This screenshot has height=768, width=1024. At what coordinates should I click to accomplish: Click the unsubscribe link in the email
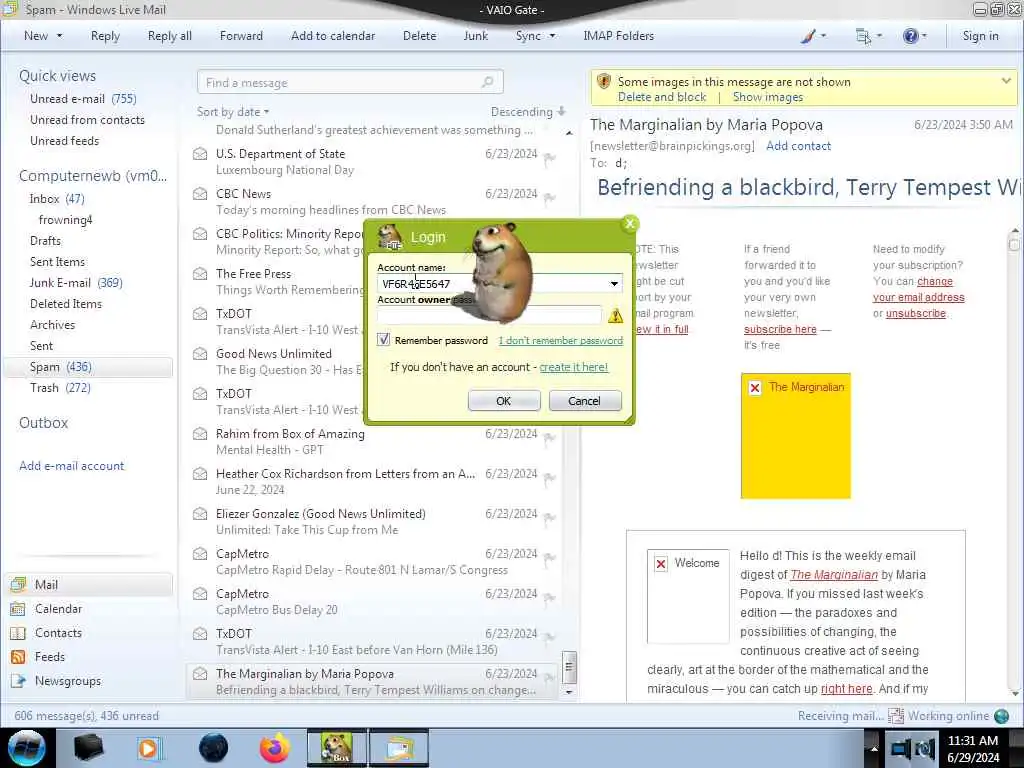(916, 313)
